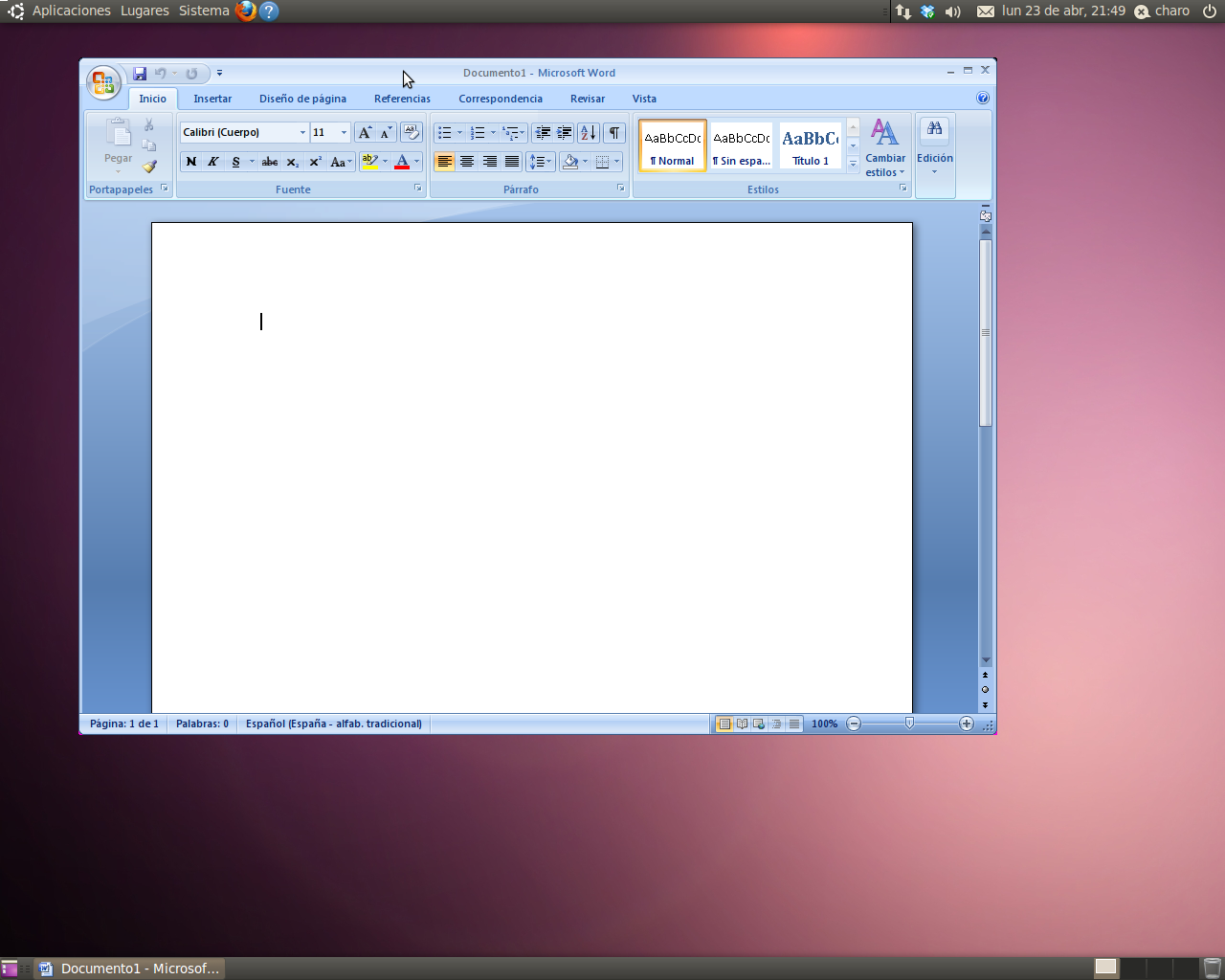The image size is (1225, 980).
Task: Click Palabras: 0 word count
Action: 202,724
